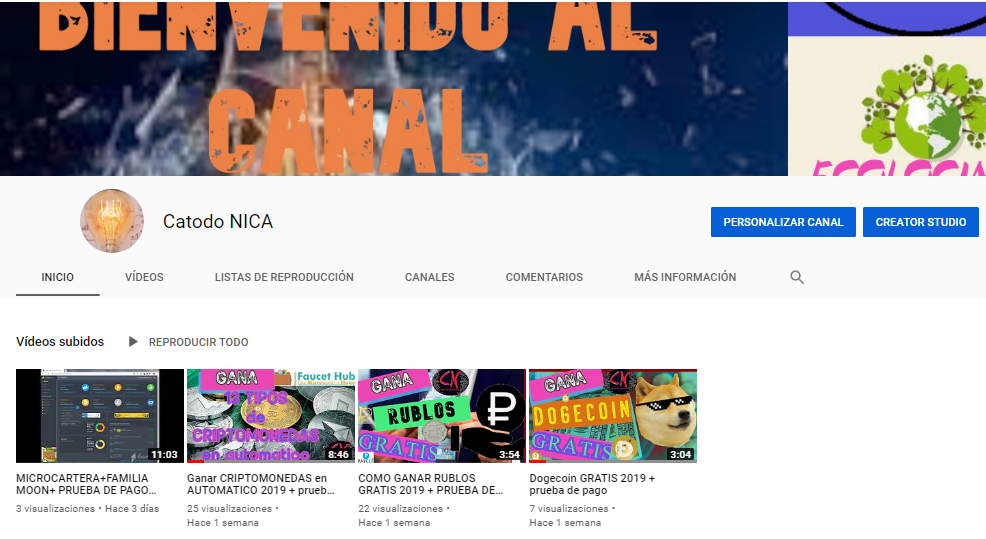Click the title "COMO GANAR RUBLOS GRATIS 2019"
The height and width of the screenshot is (539, 986).
click(431, 484)
